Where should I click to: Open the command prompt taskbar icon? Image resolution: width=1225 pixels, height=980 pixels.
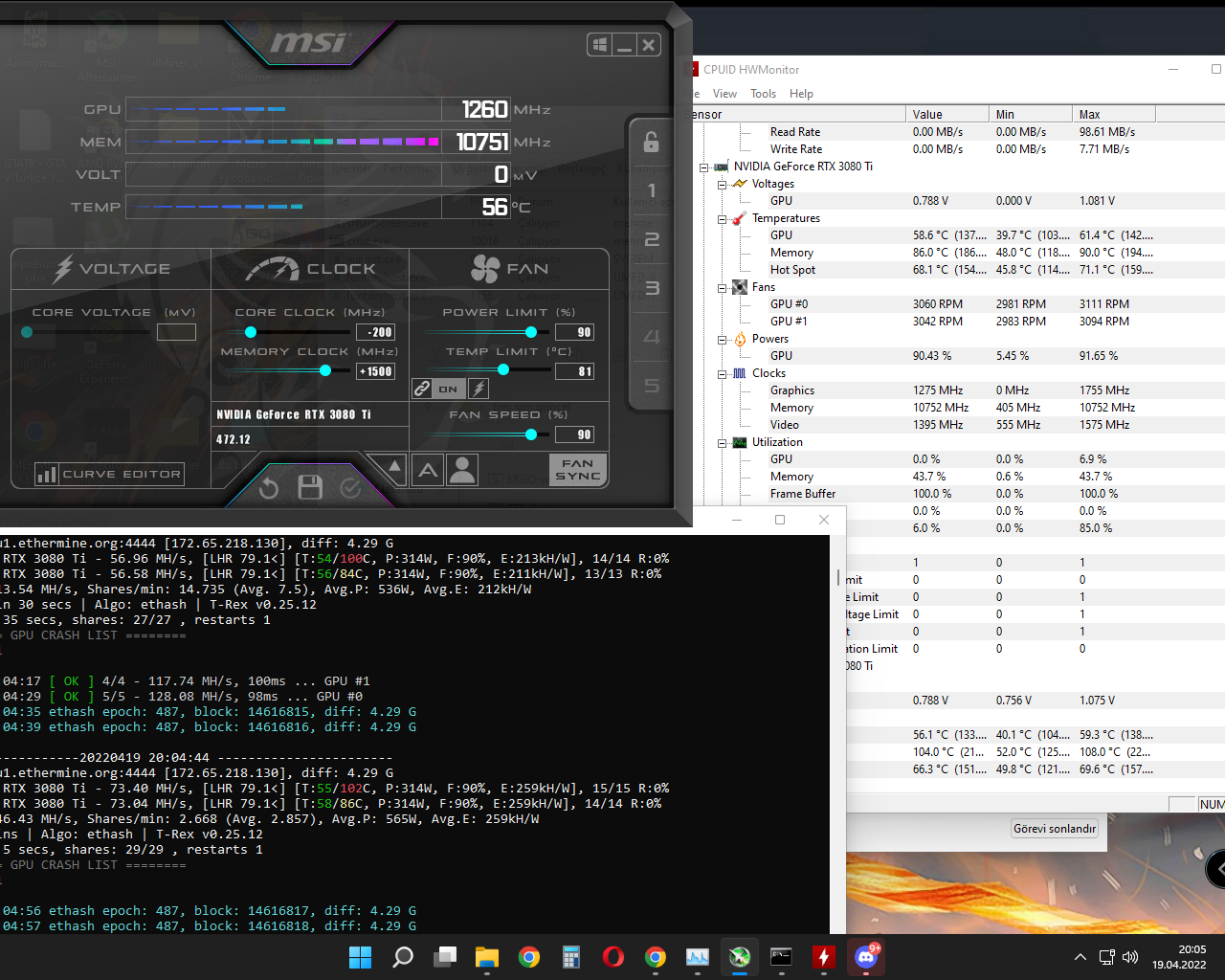point(782,957)
